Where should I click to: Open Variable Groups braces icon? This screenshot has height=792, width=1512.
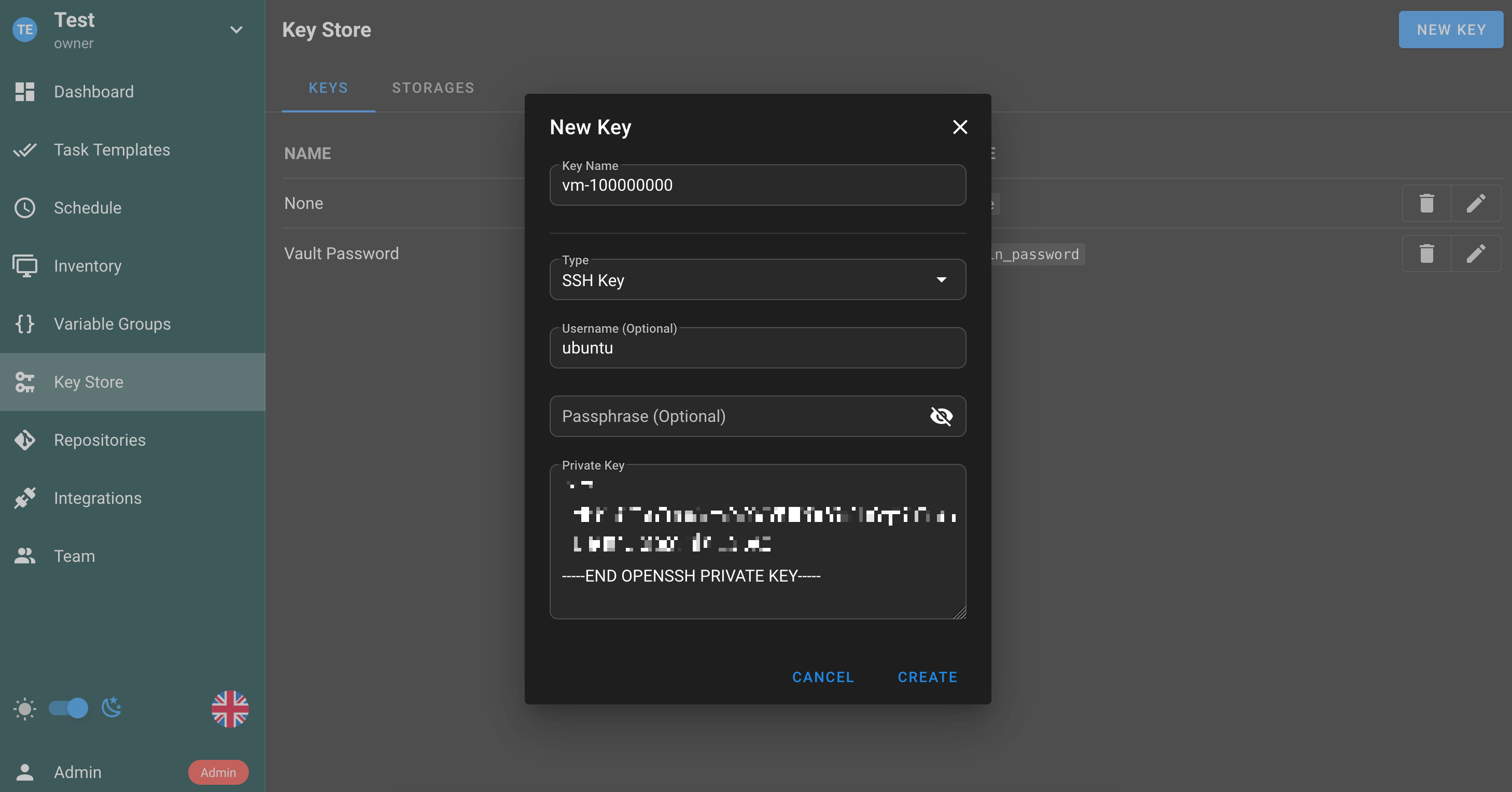pos(25,324)
